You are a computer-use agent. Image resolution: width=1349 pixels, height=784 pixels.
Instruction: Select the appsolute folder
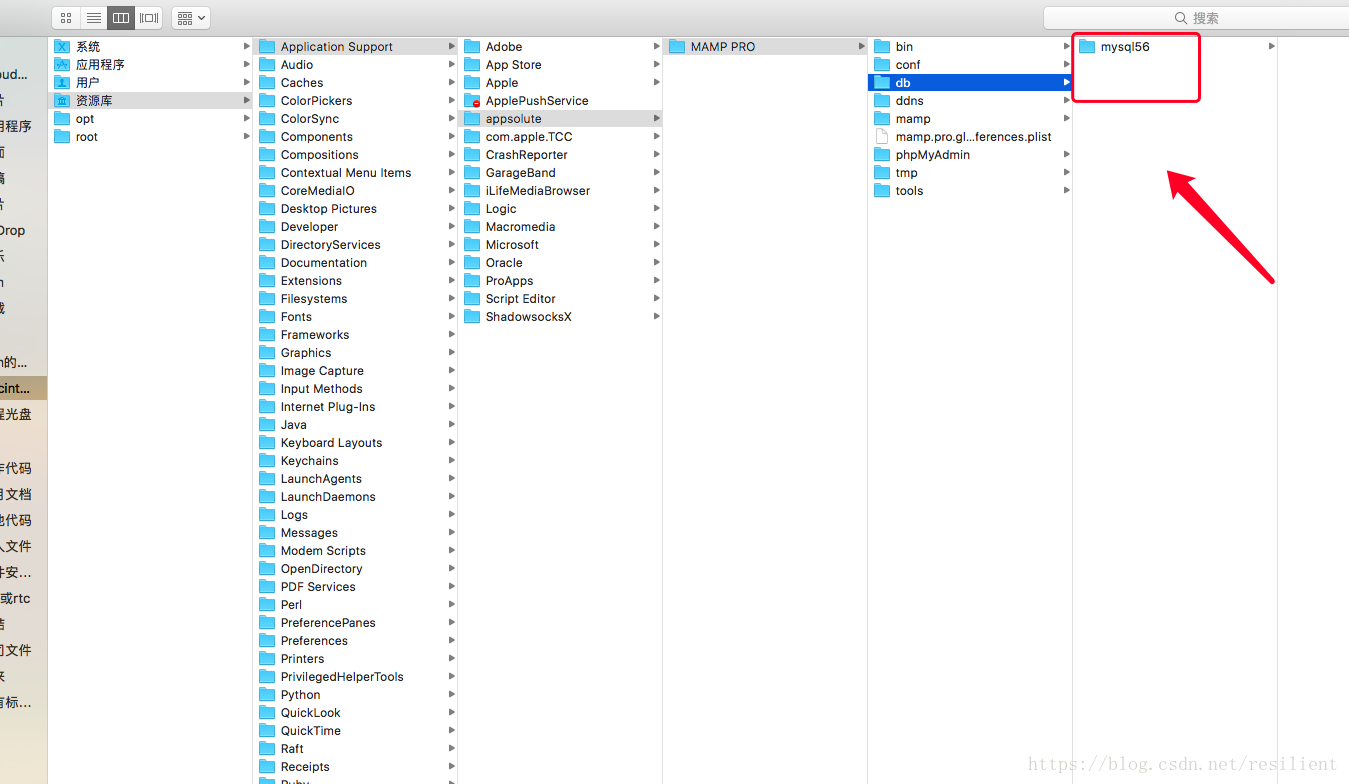coord(561,119)
